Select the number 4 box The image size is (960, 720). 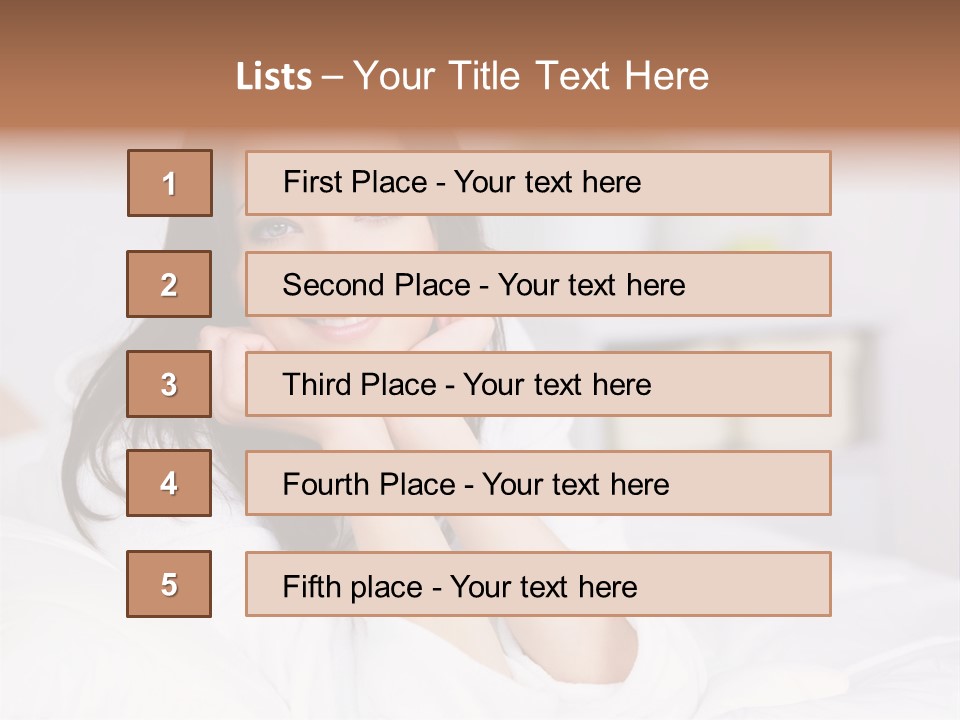tap(169, 484)
